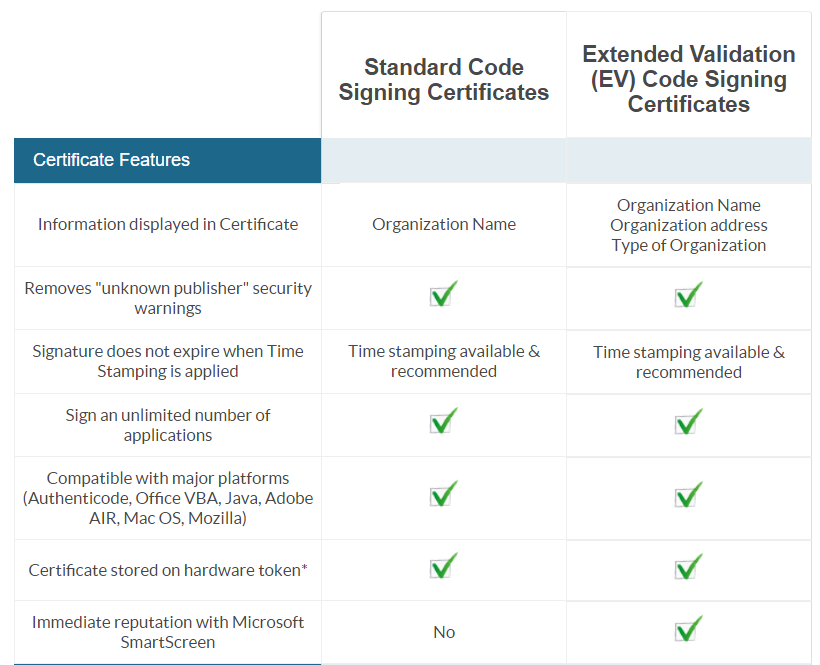
Task: Click EV checkmark for Microsoft SmartScreen reputation
Action: 688,629
